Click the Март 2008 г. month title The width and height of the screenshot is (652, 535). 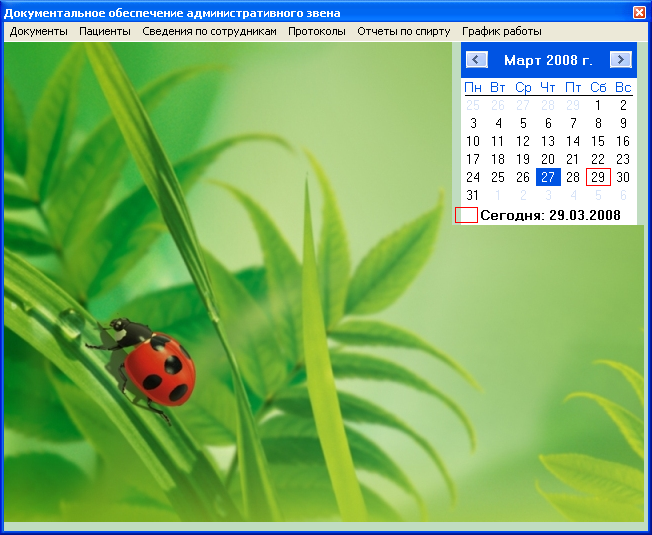click(x=548, y=60)
